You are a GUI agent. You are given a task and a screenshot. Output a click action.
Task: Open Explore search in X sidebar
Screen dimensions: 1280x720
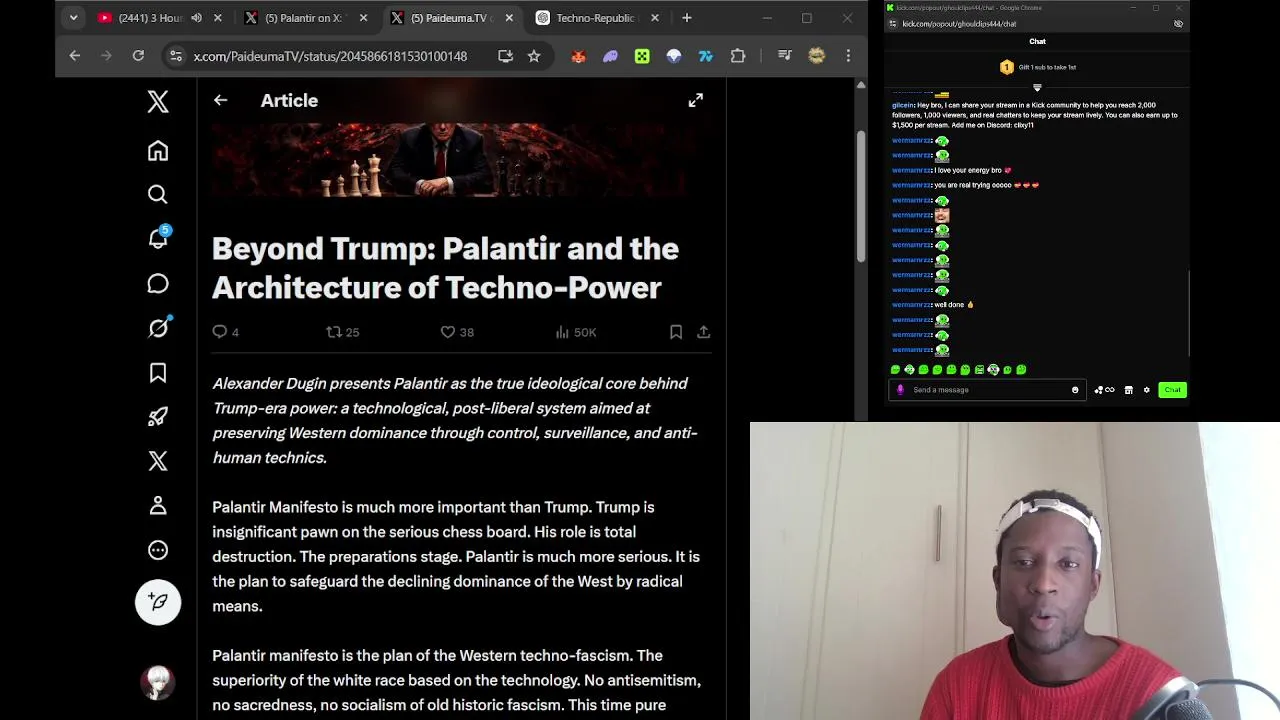tap(158, 194)
